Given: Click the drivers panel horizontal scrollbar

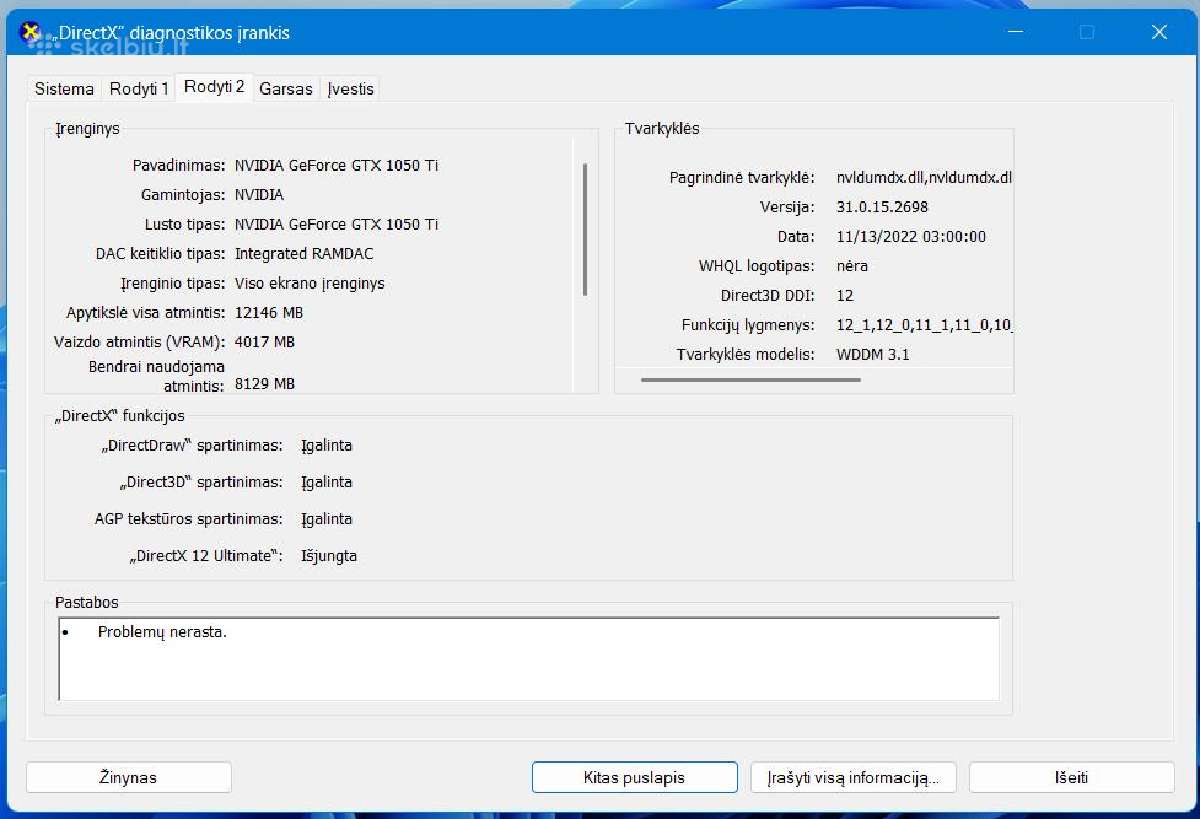Looking at the screenshot, I should (750, 379).
